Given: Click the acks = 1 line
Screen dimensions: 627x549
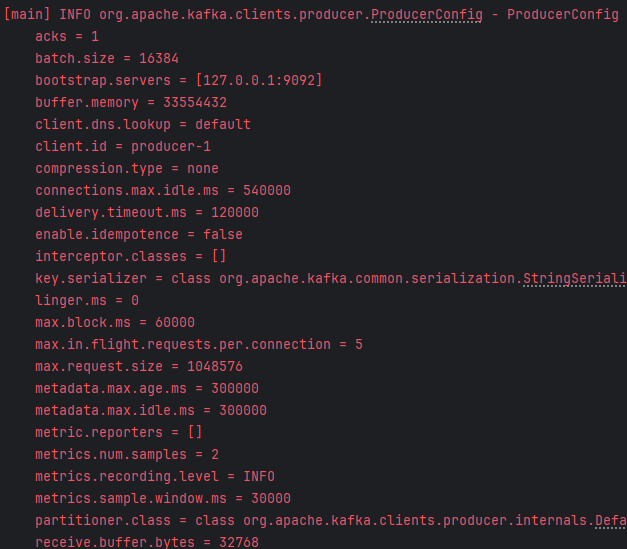Looking at the screenshot, I should (x=67, y=37).
